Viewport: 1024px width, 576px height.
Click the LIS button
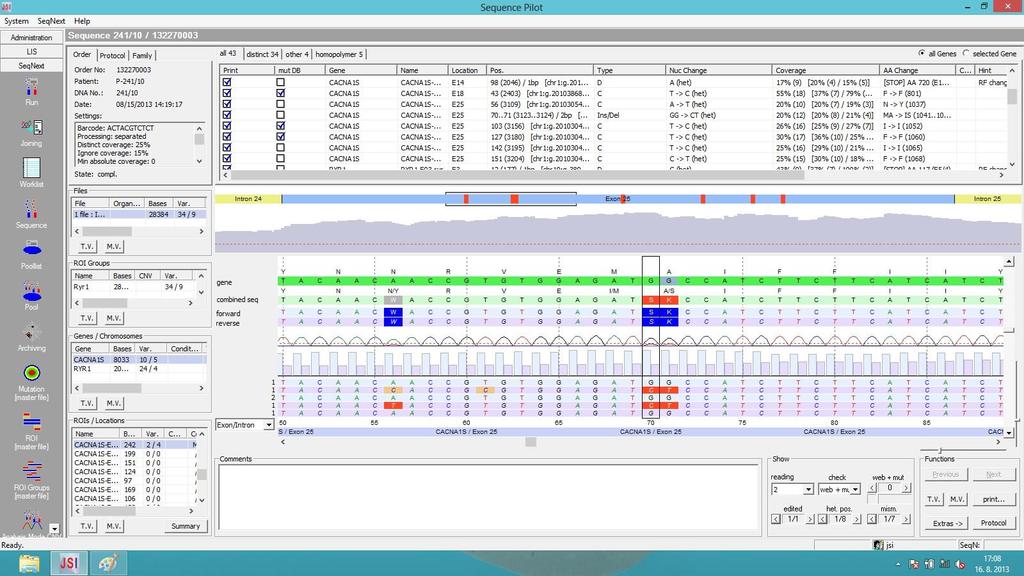tap(31, 52)
